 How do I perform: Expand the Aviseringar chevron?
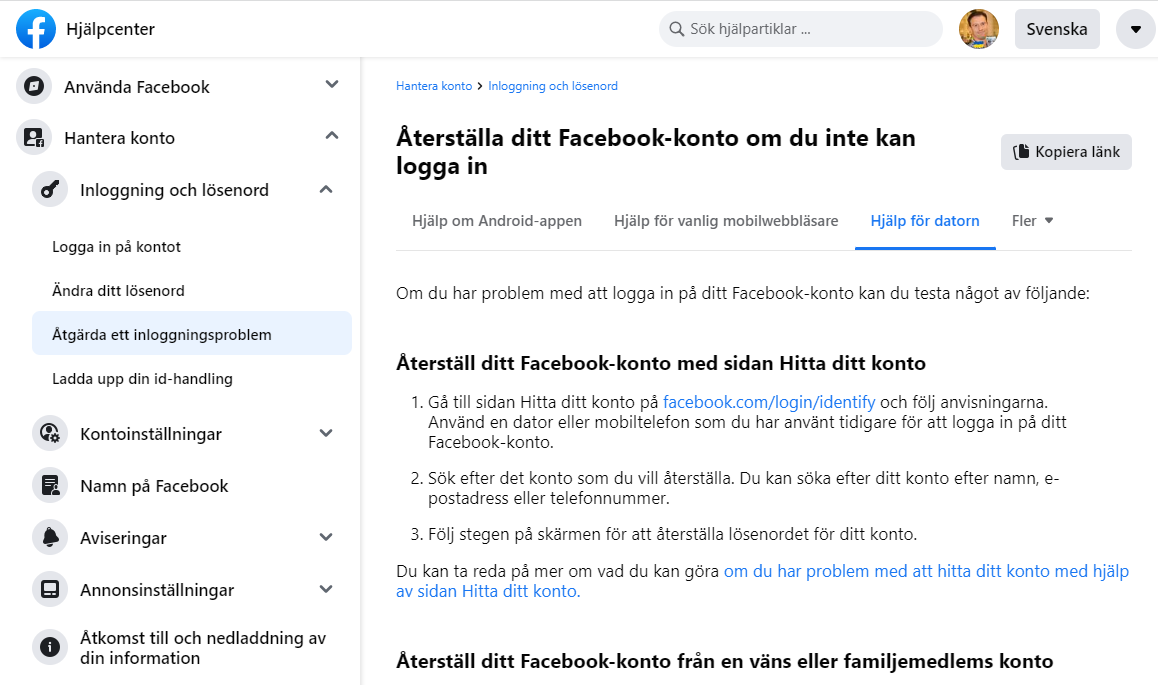pos(326,537)
